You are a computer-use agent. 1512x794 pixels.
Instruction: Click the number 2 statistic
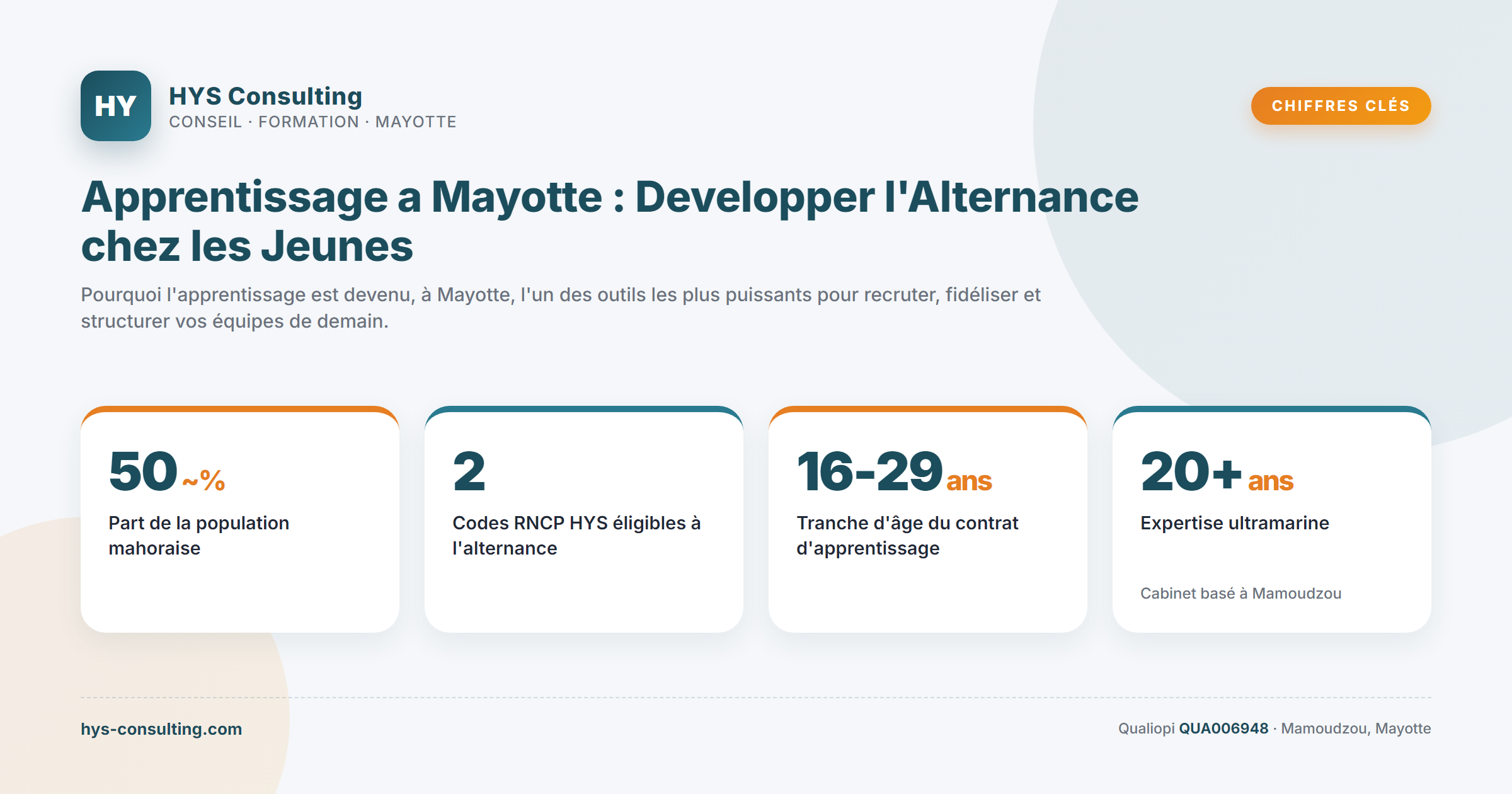click(x=469, y=471)
